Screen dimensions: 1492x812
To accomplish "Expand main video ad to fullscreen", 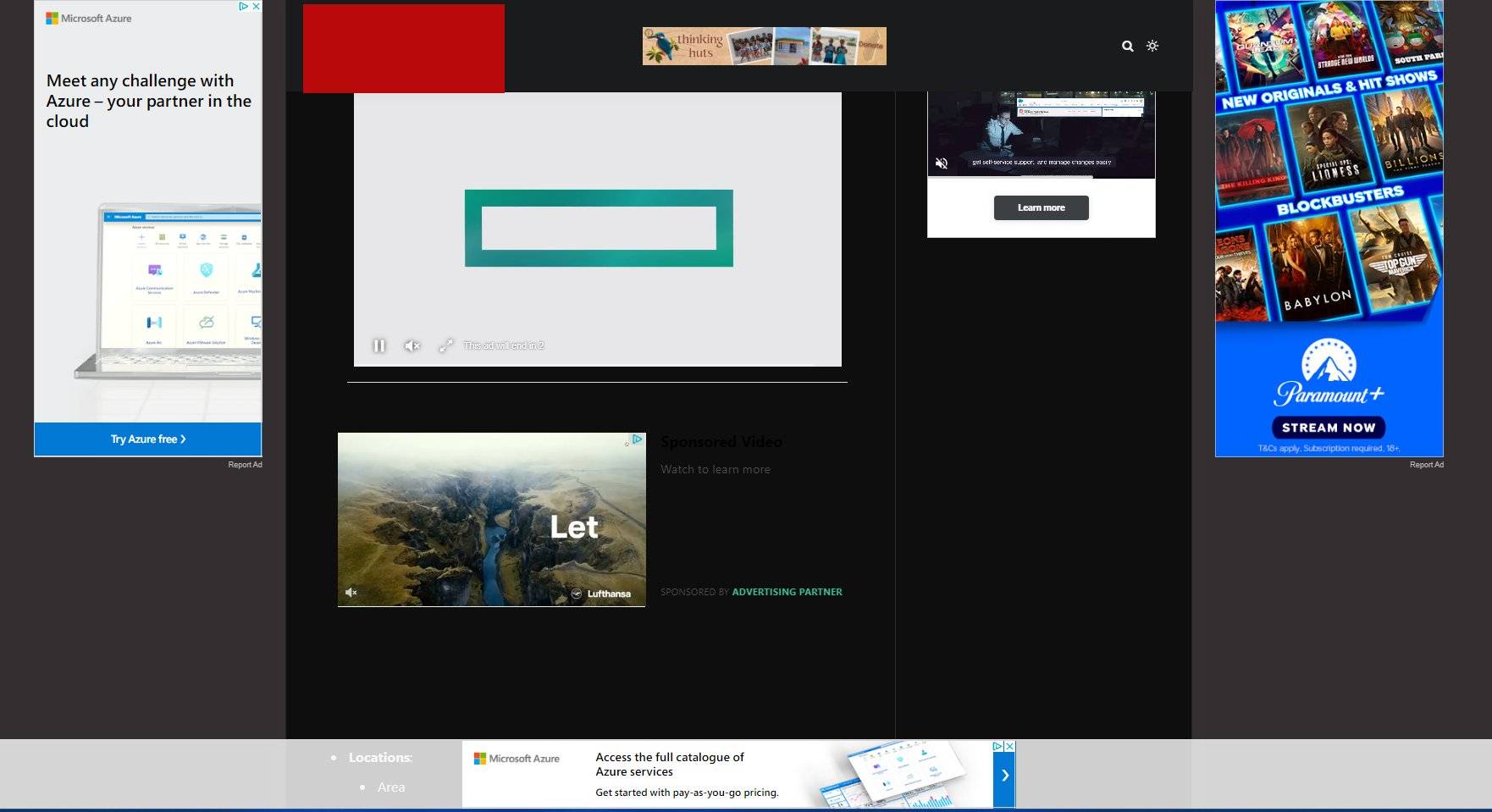I will [445, 345].
